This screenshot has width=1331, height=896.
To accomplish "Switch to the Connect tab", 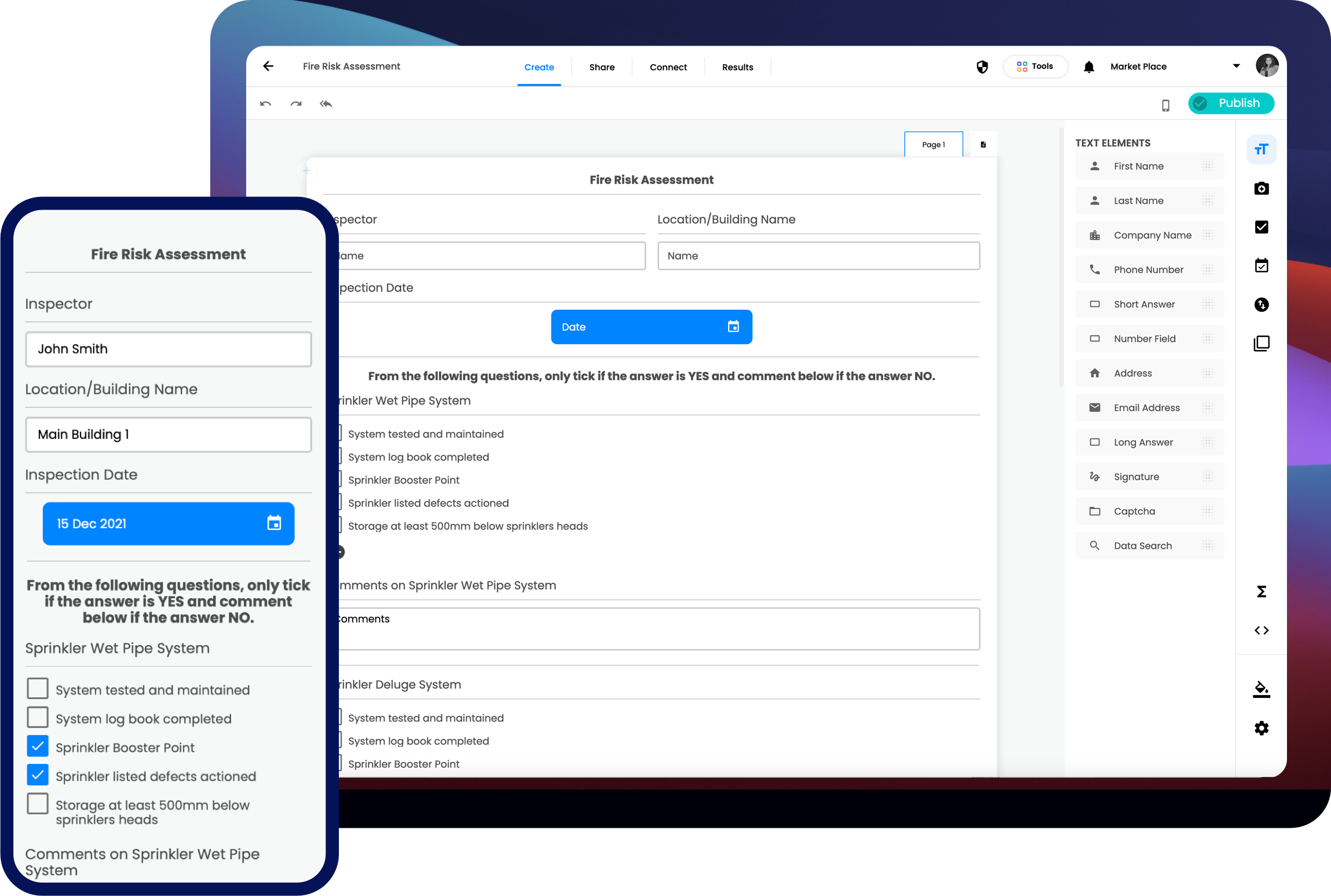I will pyautogui.click(x=668, y=67).
